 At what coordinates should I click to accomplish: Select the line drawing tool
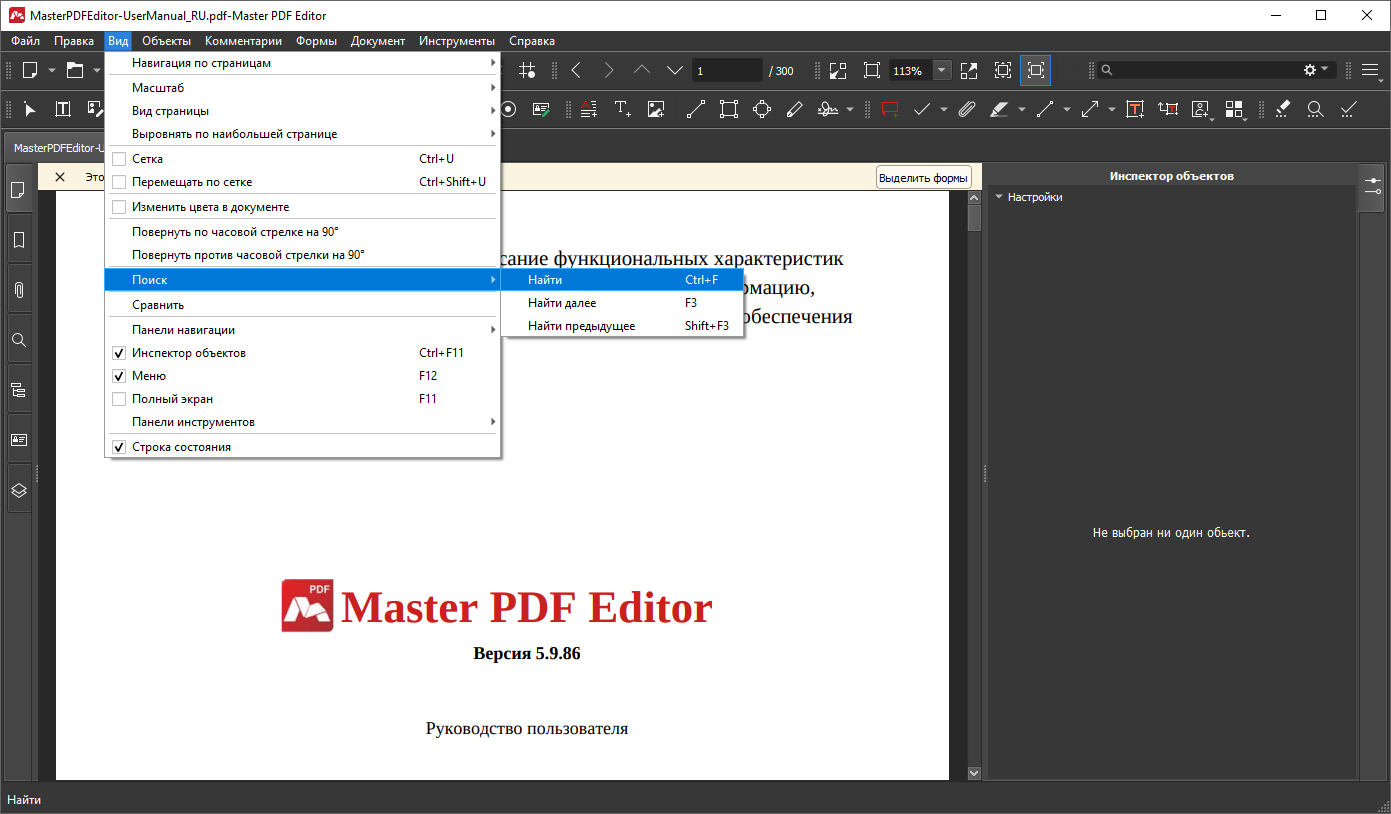[695, 109]
